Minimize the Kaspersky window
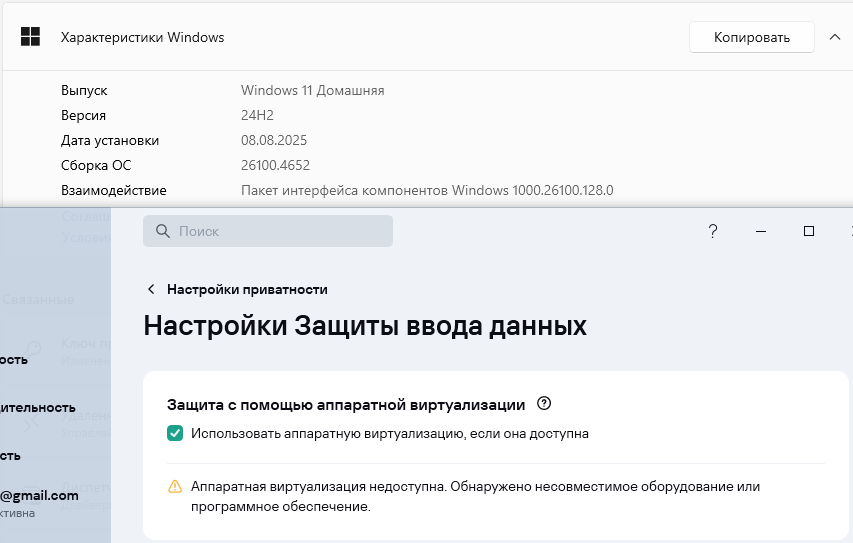The height and width of the screenshot is (543, 853). point(761,231)
